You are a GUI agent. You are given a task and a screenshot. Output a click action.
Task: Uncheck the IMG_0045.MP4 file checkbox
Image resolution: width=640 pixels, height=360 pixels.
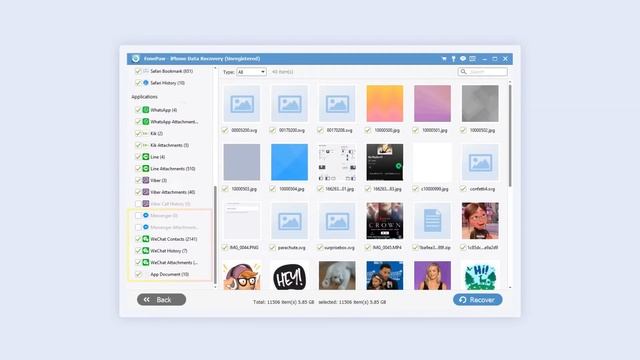pyautogui.click(x=368, y=247)
